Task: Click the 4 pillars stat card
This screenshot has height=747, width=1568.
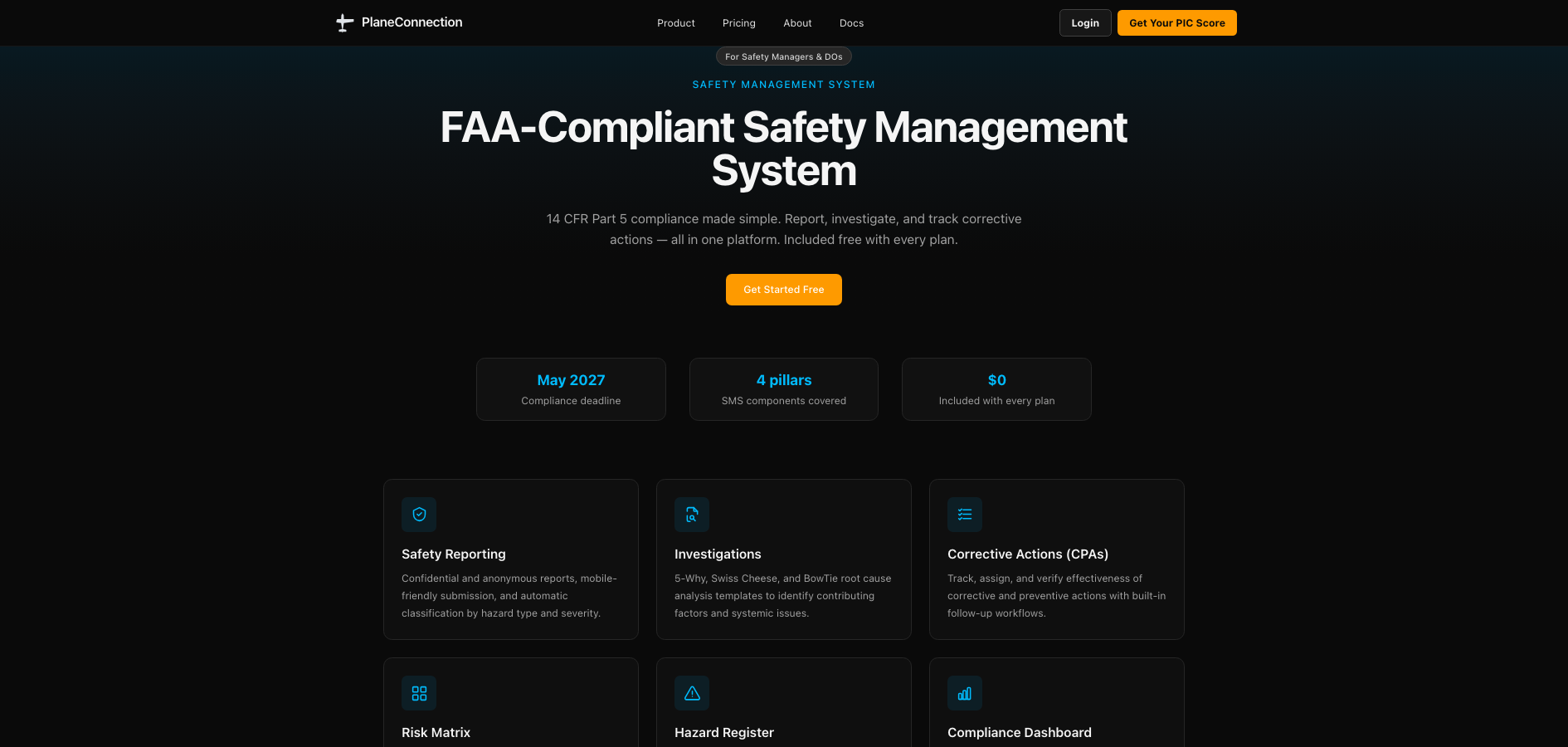Action: point(784,389)
